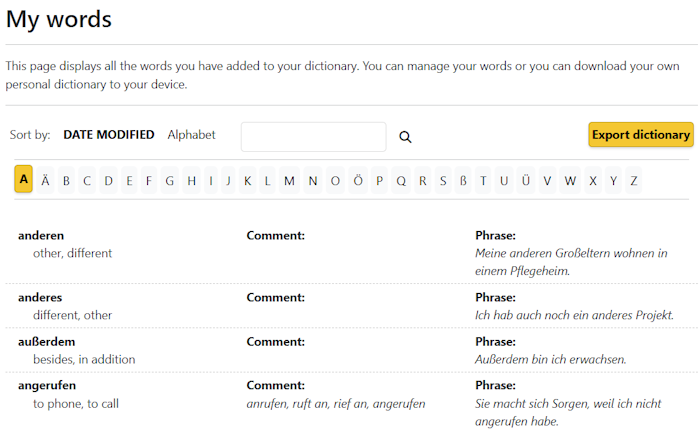Show words starting with G
This screenshot has width=700, height=431.
point(170,181)
